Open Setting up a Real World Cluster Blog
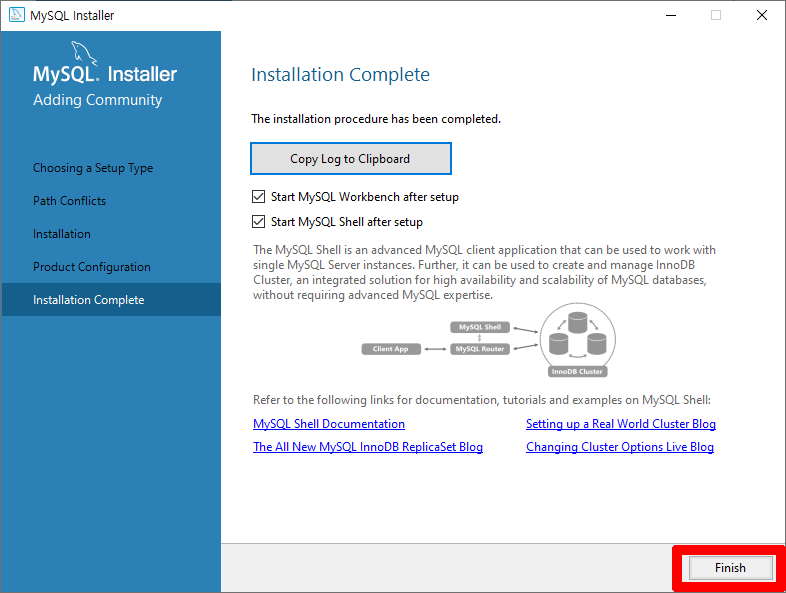The width and height of the screenshot is (786, 593). 621,424
